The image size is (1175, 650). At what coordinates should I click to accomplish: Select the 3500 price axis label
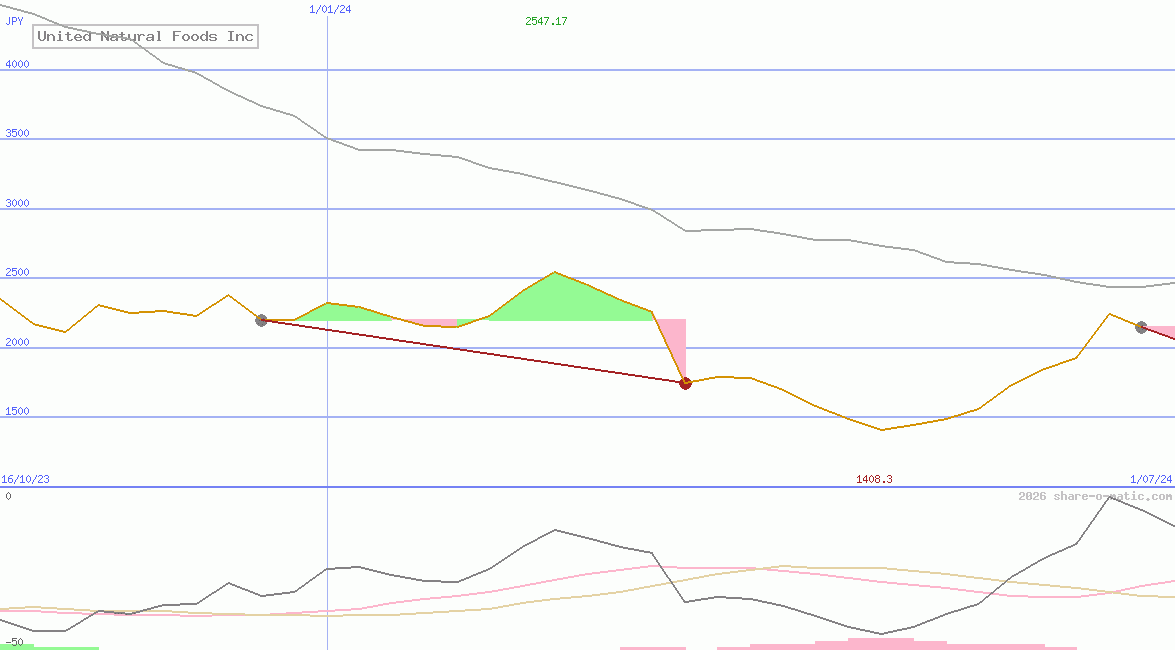click(17, 133)
